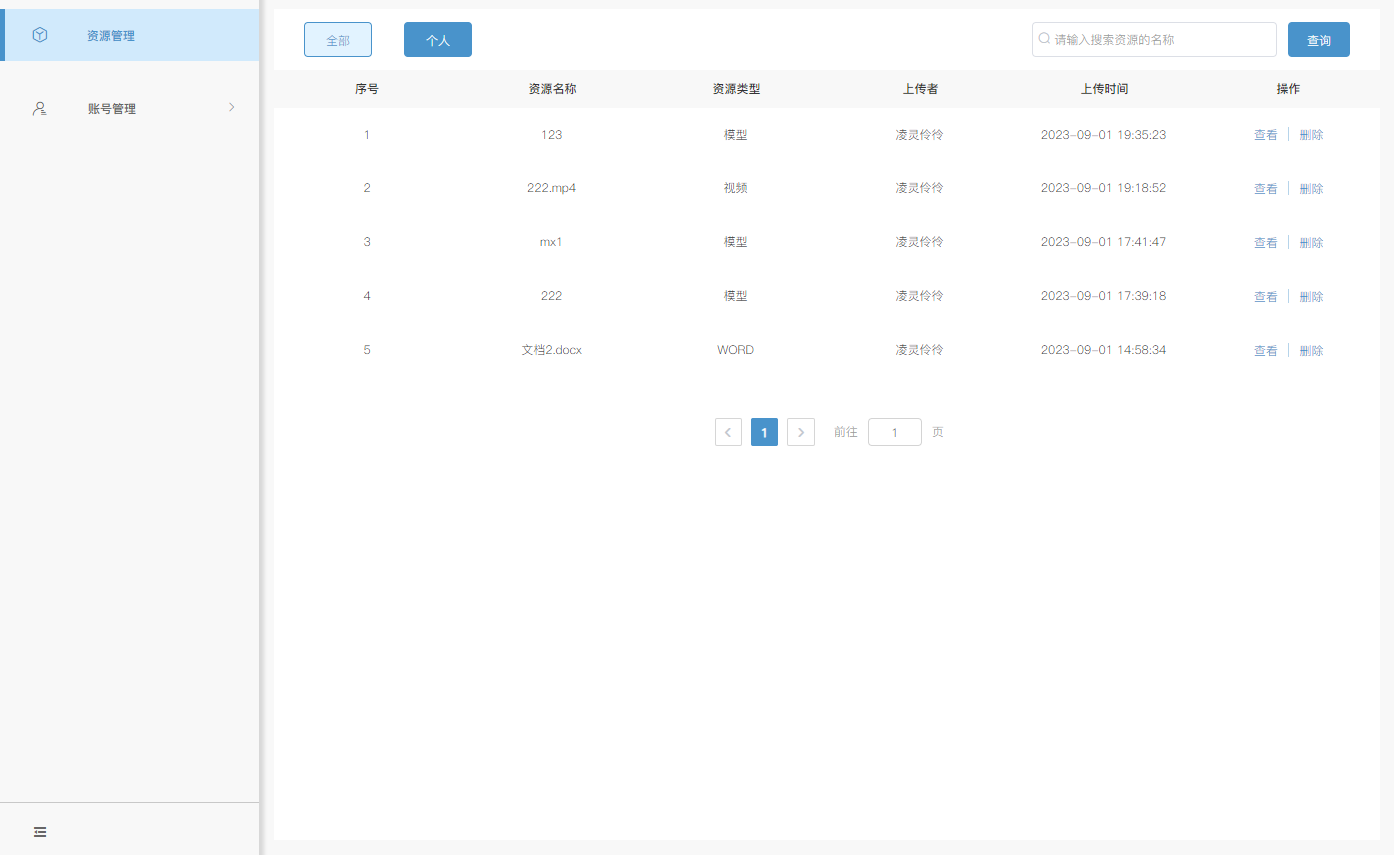Select the 全部 filter button
The width and height of the screenshot is (1394, 855).
[338, 40]
